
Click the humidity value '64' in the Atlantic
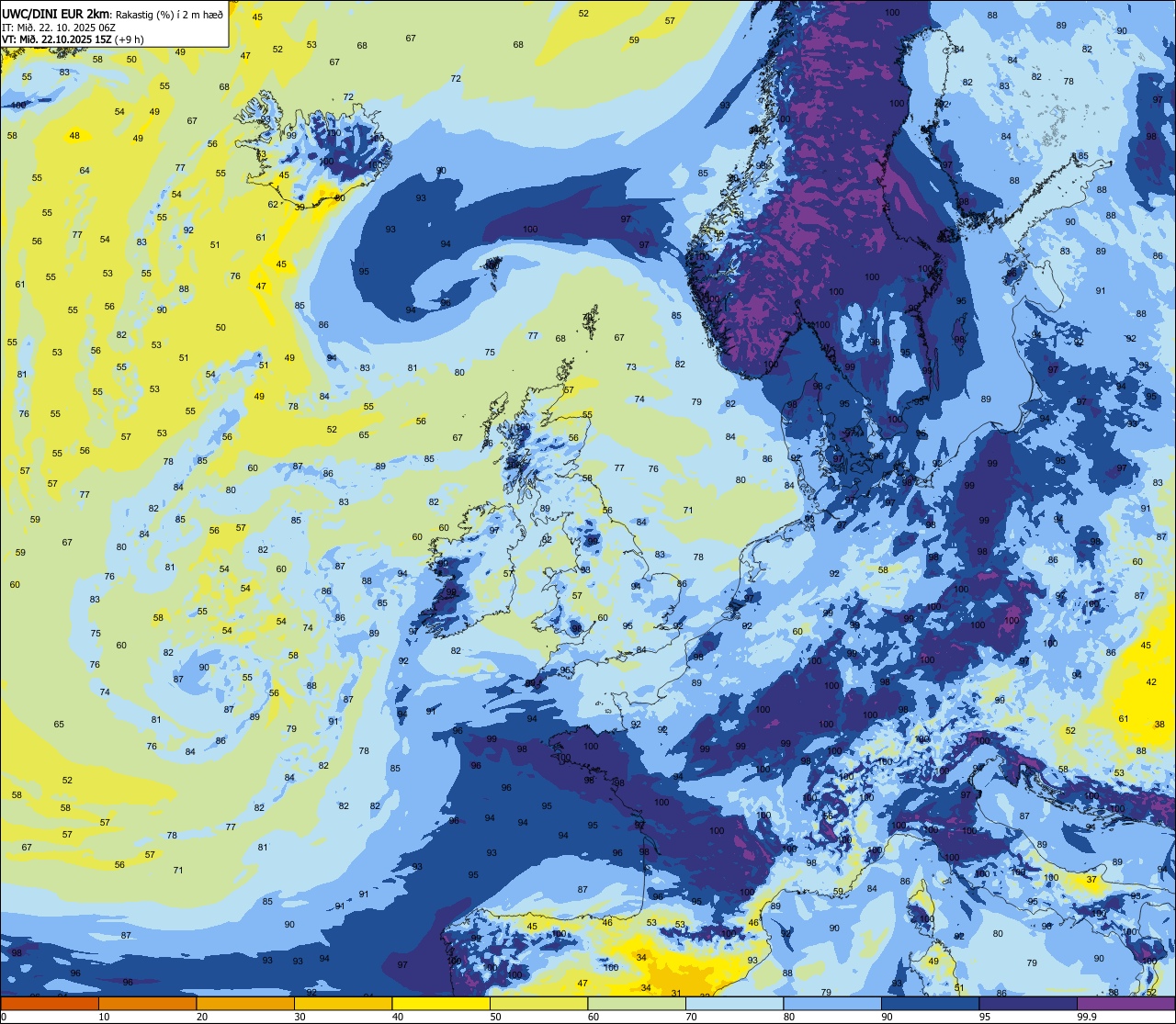click(85, 171)
